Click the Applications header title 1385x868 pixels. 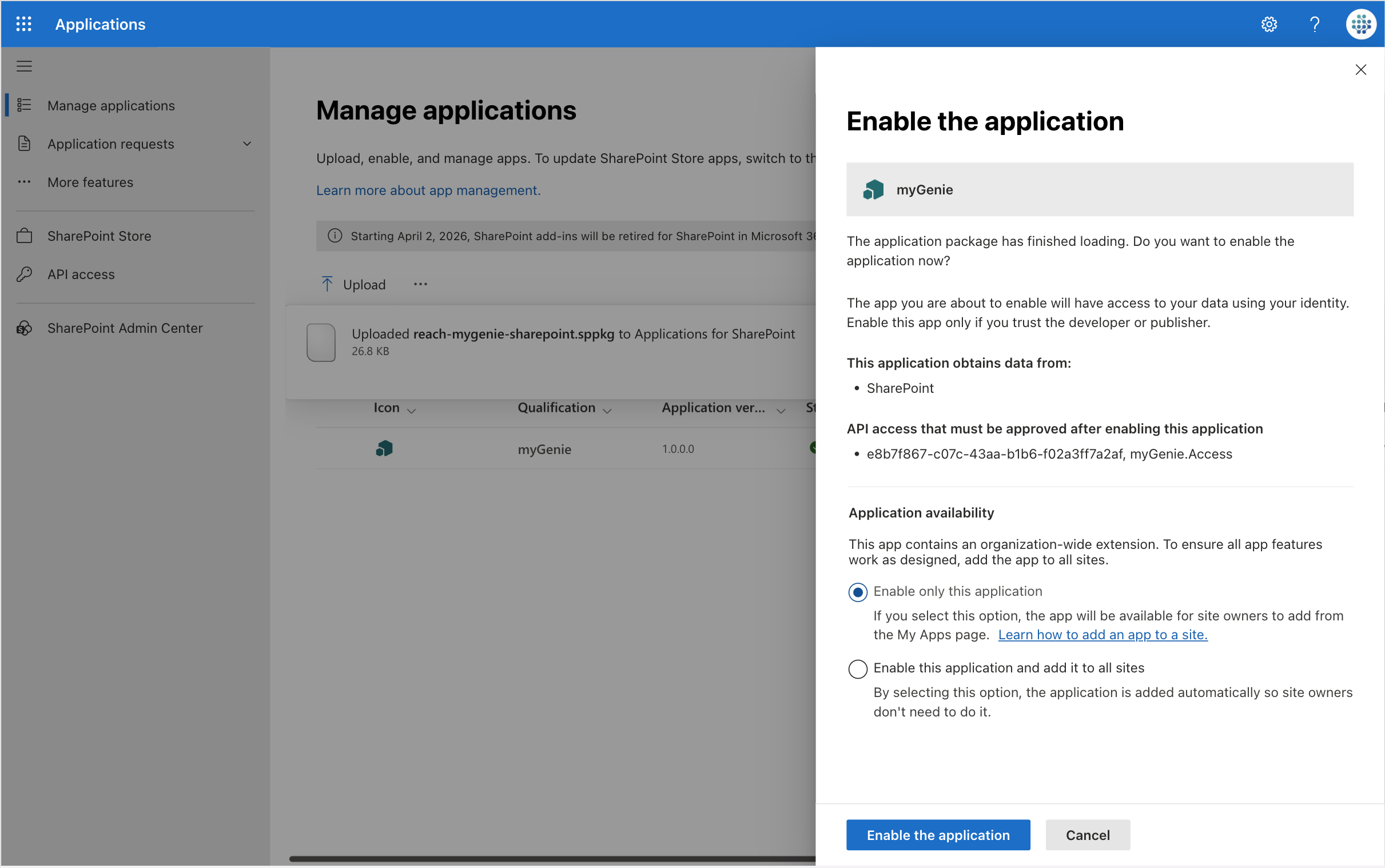tap(100, 24)
